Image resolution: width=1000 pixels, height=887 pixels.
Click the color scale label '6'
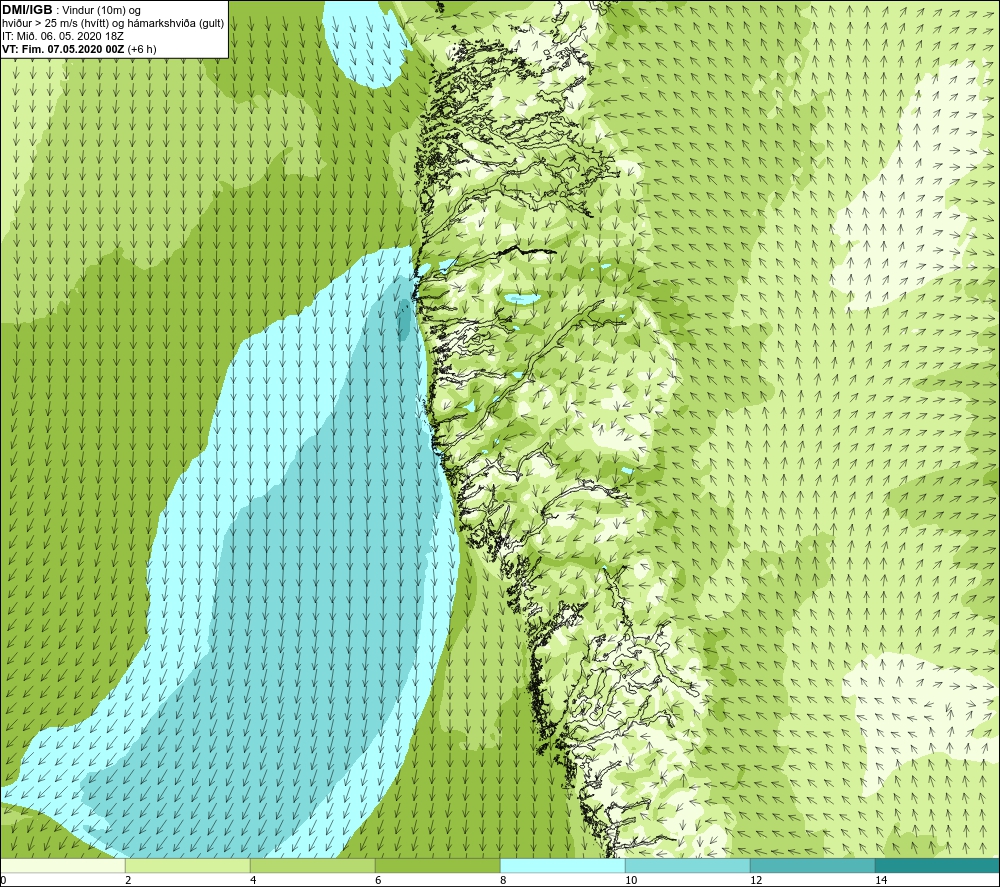pos(378,881)
